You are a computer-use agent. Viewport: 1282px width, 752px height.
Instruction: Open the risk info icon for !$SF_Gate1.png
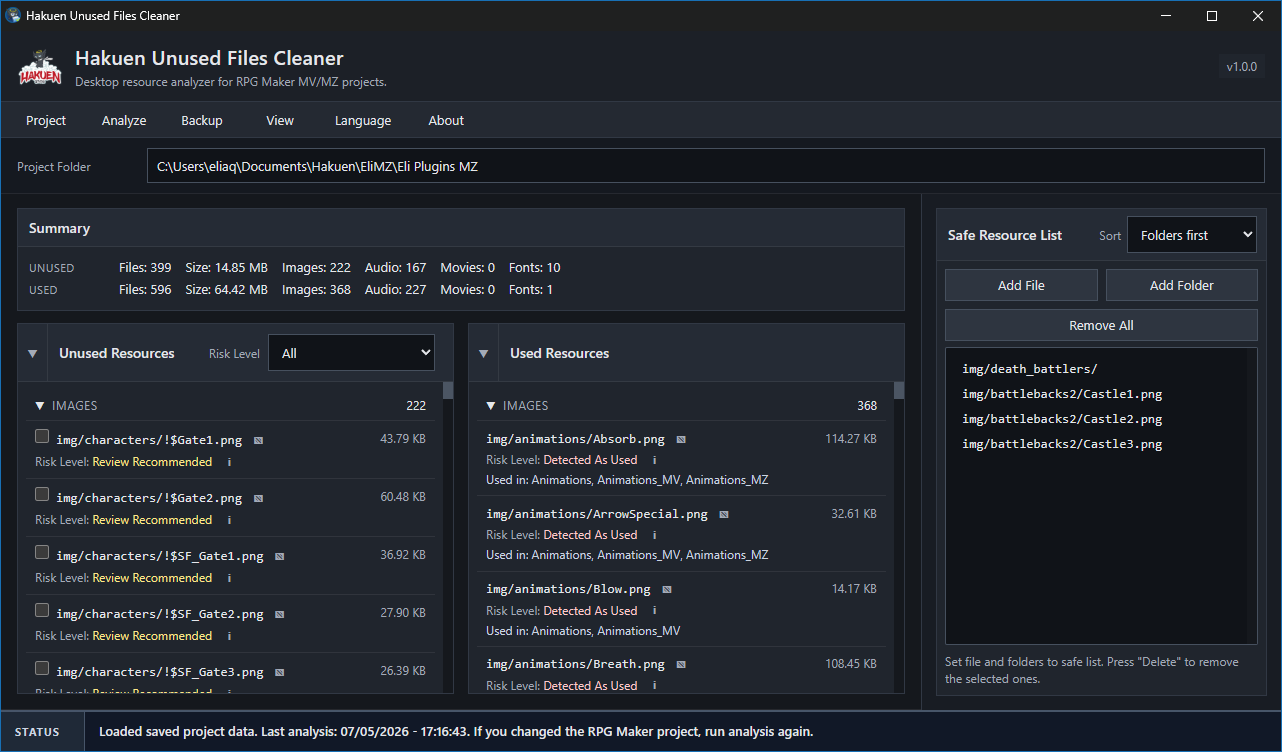229,578
